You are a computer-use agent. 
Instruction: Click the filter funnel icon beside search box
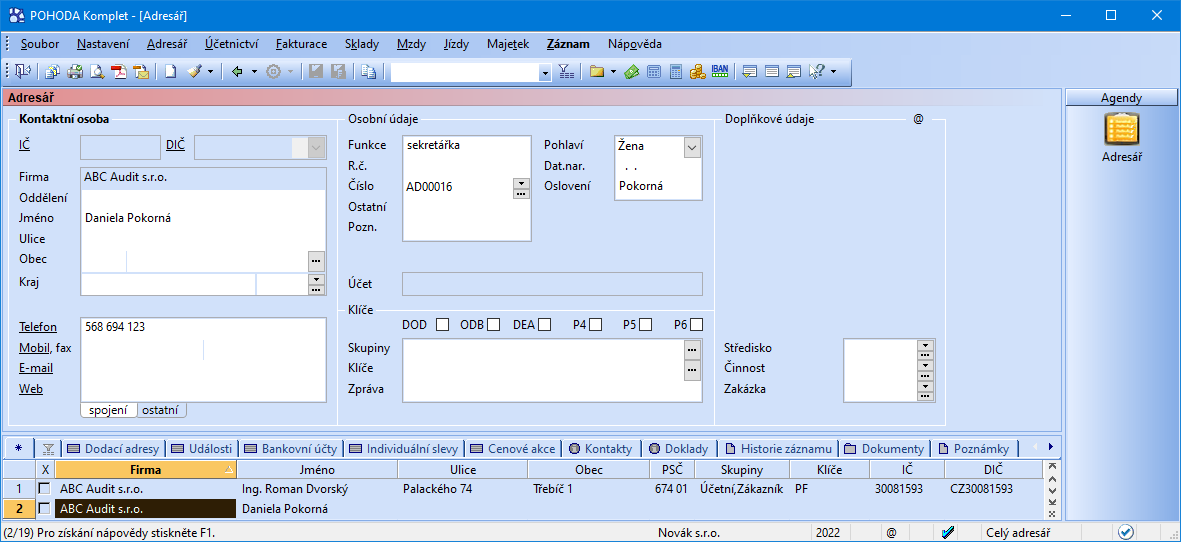point(566,72)
